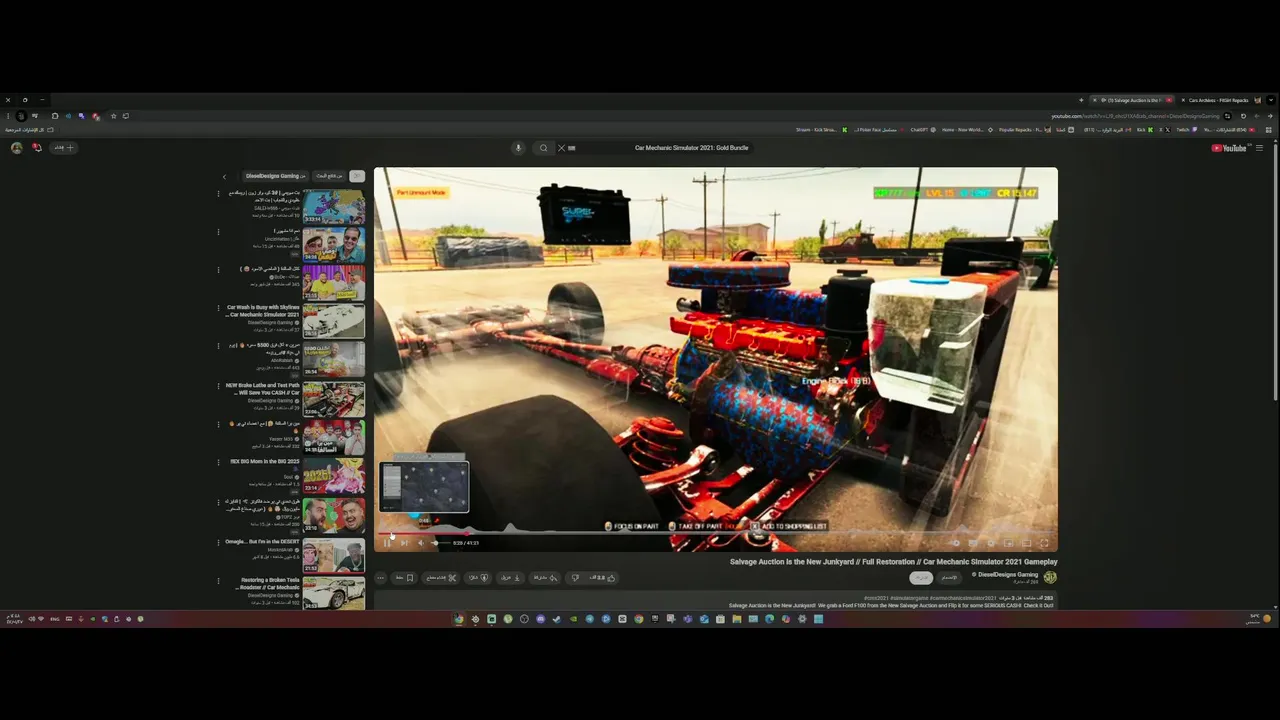The height and width of the screenshot is (720, 1280).
Task: Enter fullscreen mode in the player
Action: coord(1044,542)
